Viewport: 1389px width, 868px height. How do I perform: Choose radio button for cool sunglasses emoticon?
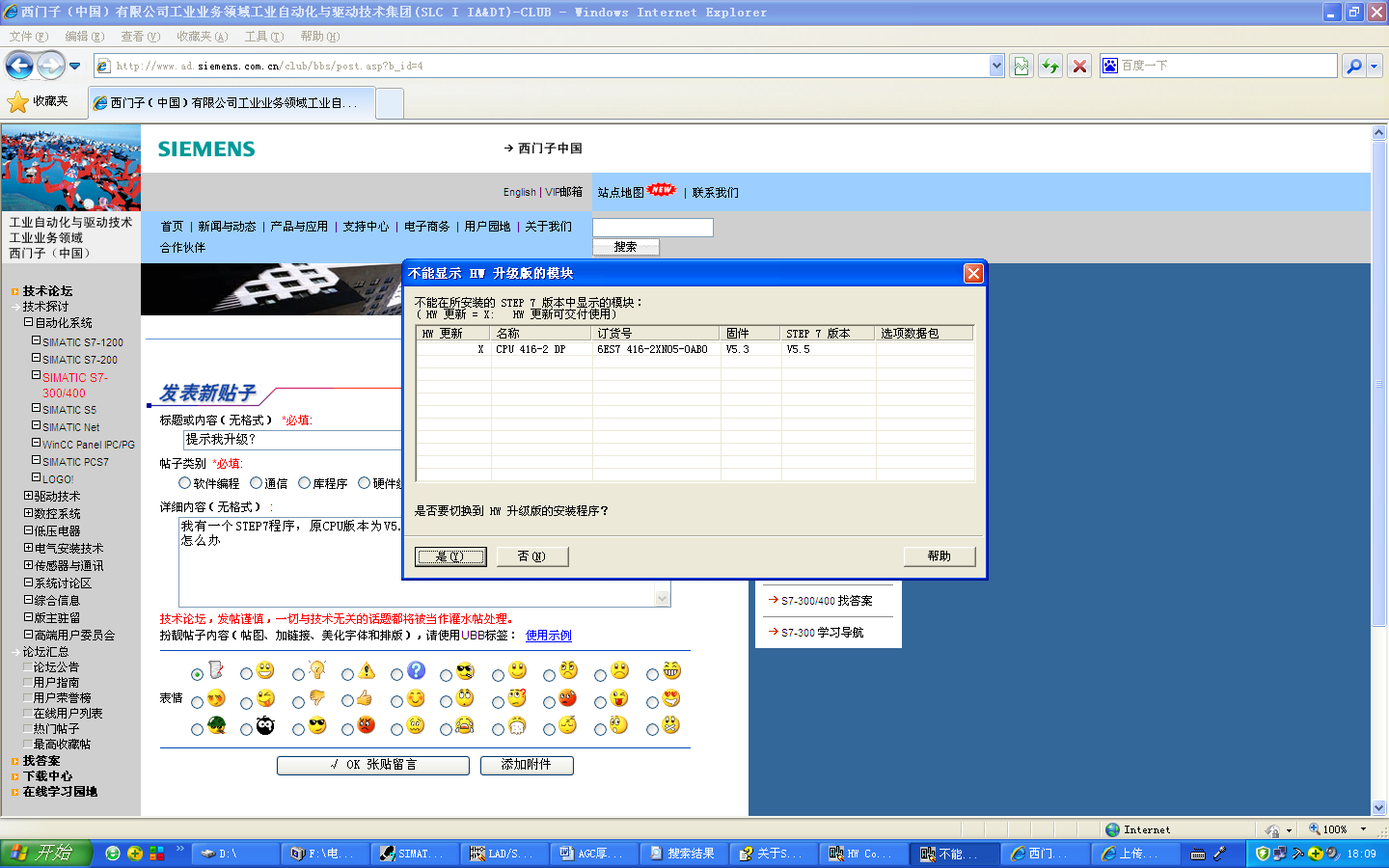(x=299, y=729)
